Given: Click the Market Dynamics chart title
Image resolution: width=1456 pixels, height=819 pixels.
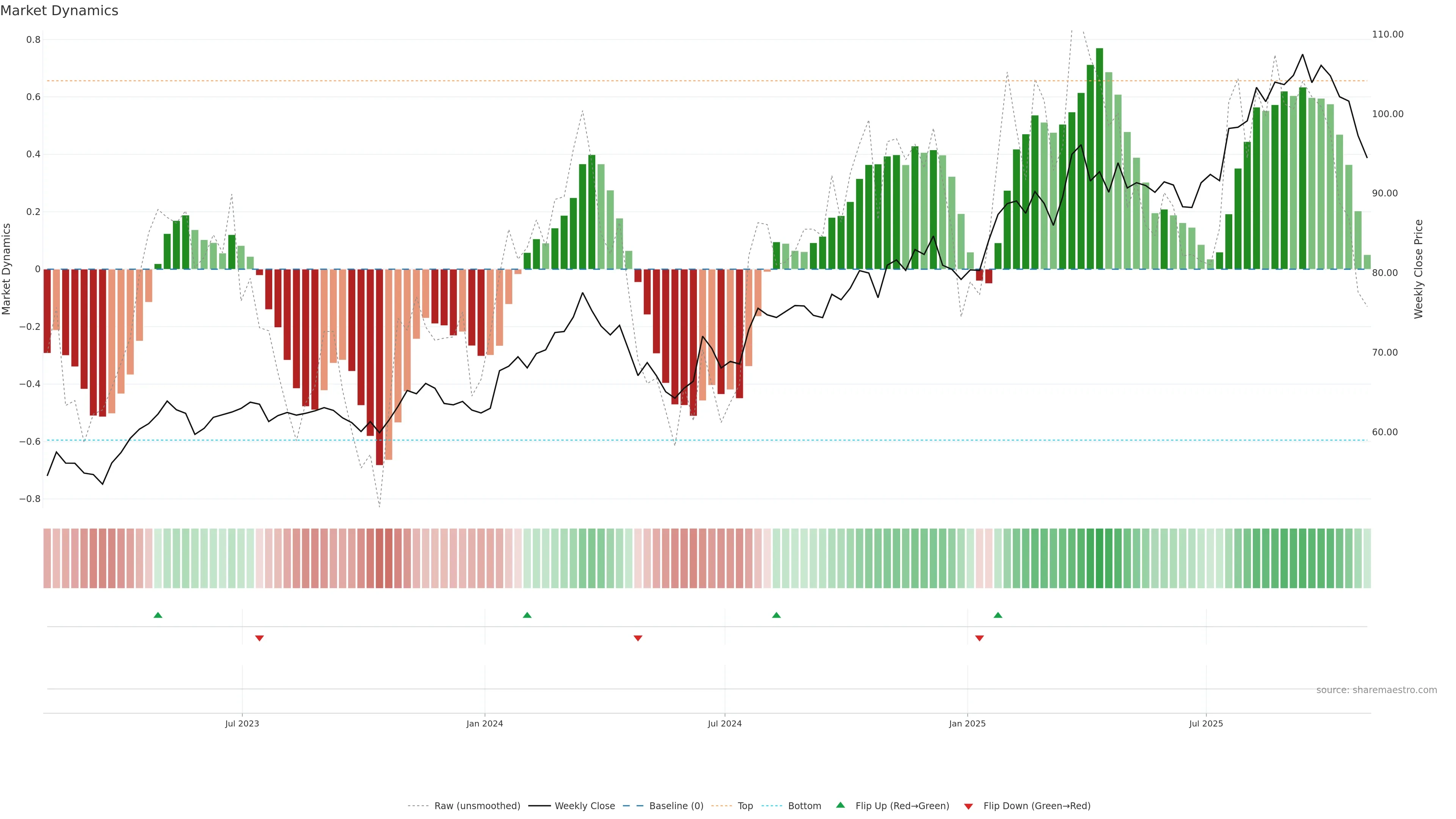Looking at the screenshot, I should (x=60, y=11).
